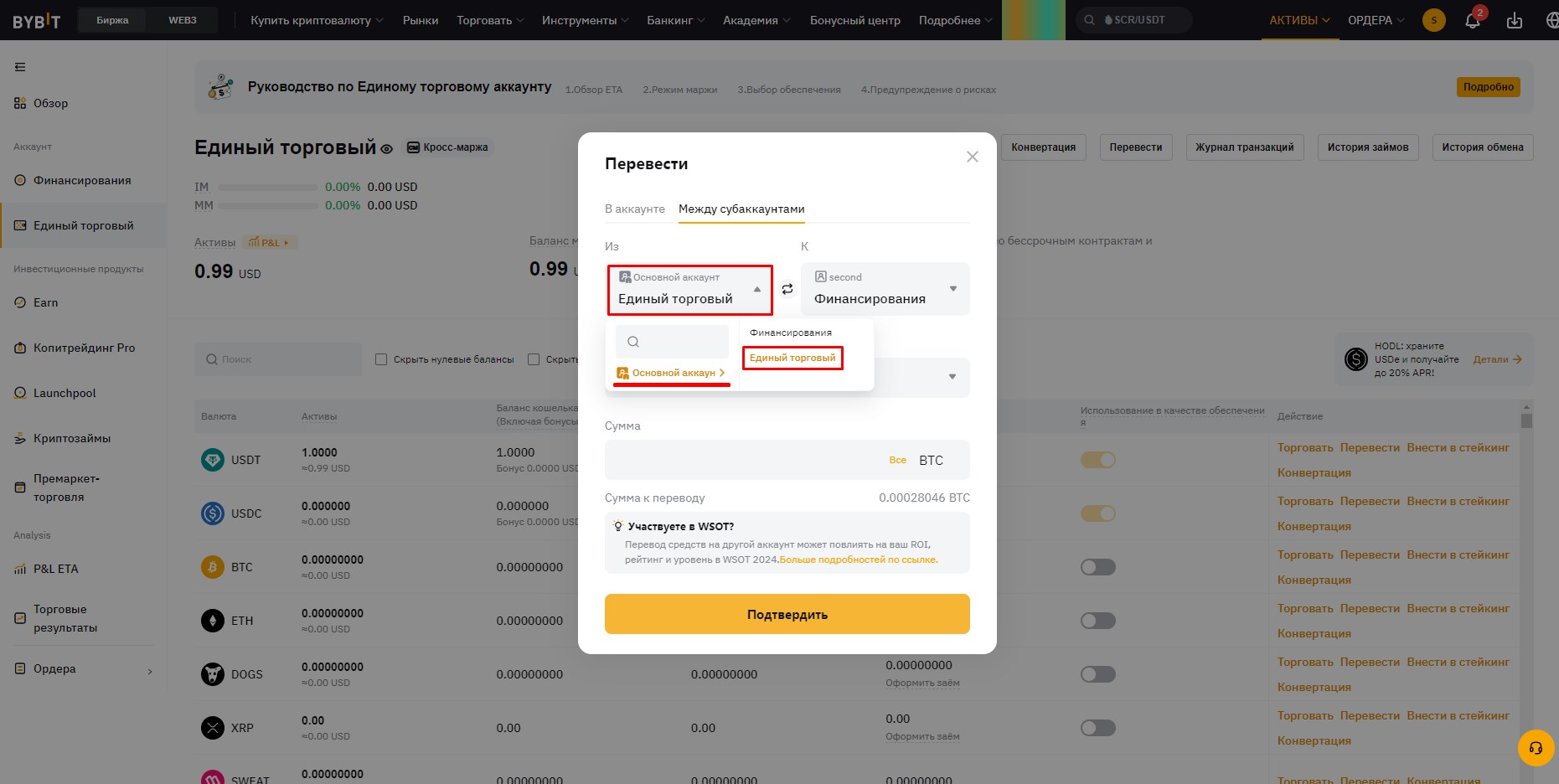Click the SCR/USDT search box

tap(1134, 20)
